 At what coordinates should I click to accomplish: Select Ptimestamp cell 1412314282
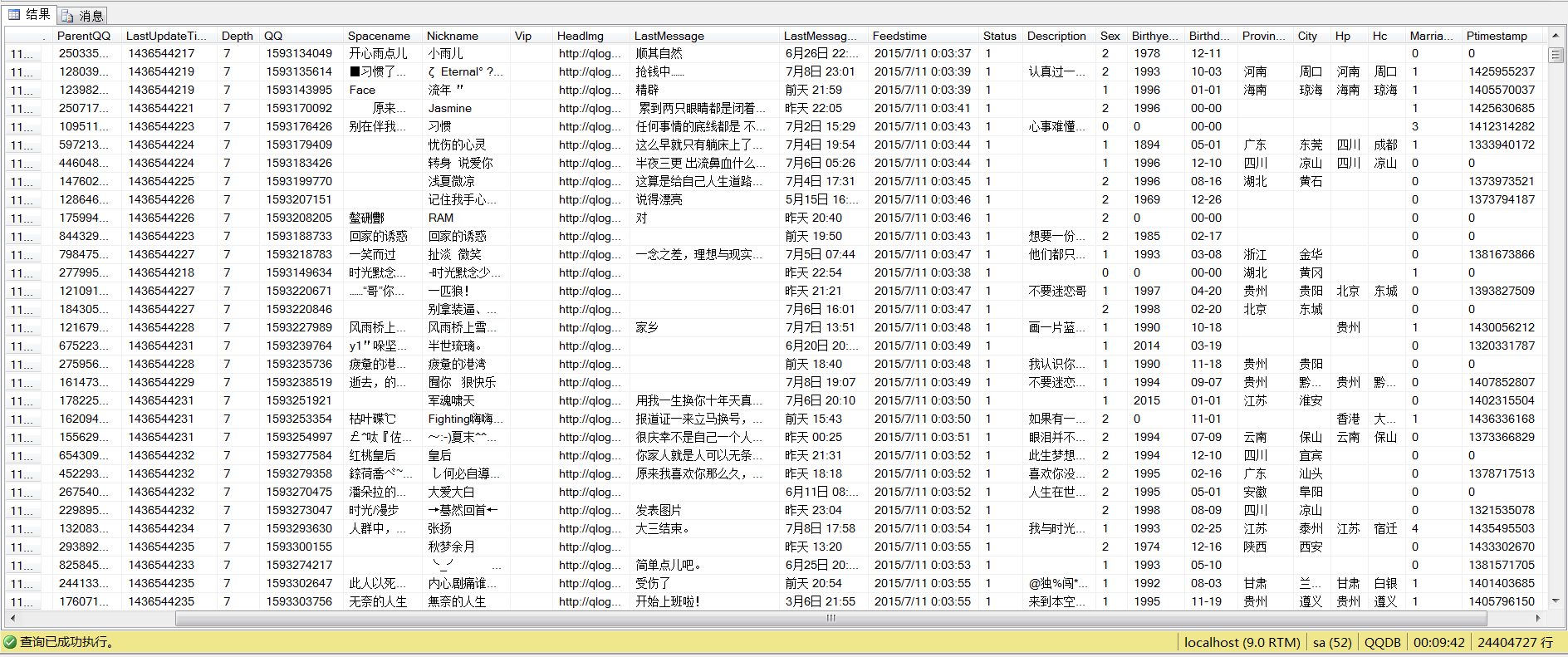coord(1502,126)
